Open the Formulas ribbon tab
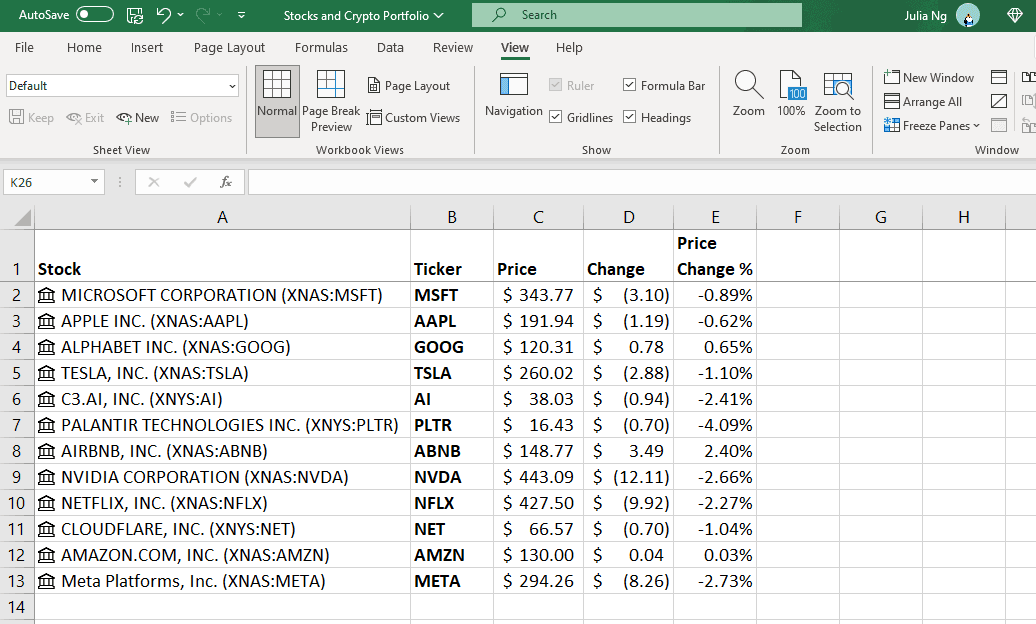 321,48
